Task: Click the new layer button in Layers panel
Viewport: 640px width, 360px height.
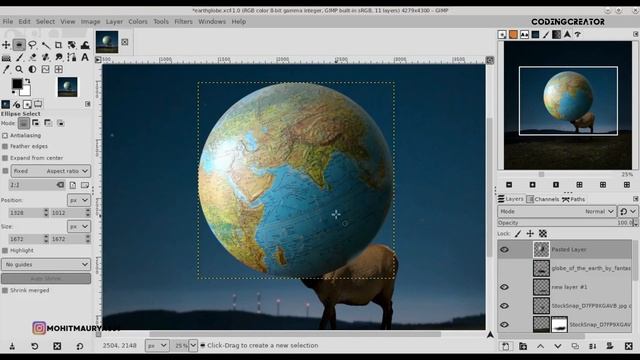Action: pos(505,346)
